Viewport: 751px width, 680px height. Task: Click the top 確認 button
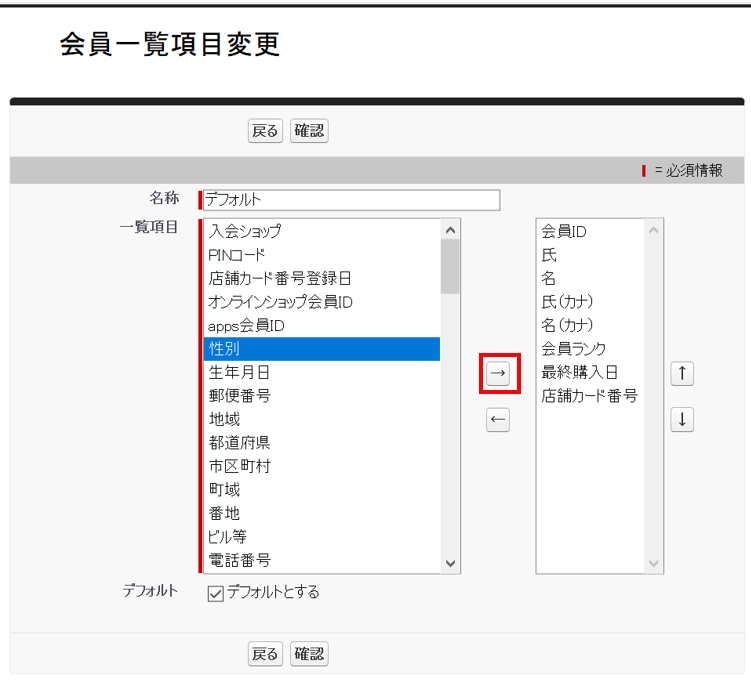coord(309,131)
